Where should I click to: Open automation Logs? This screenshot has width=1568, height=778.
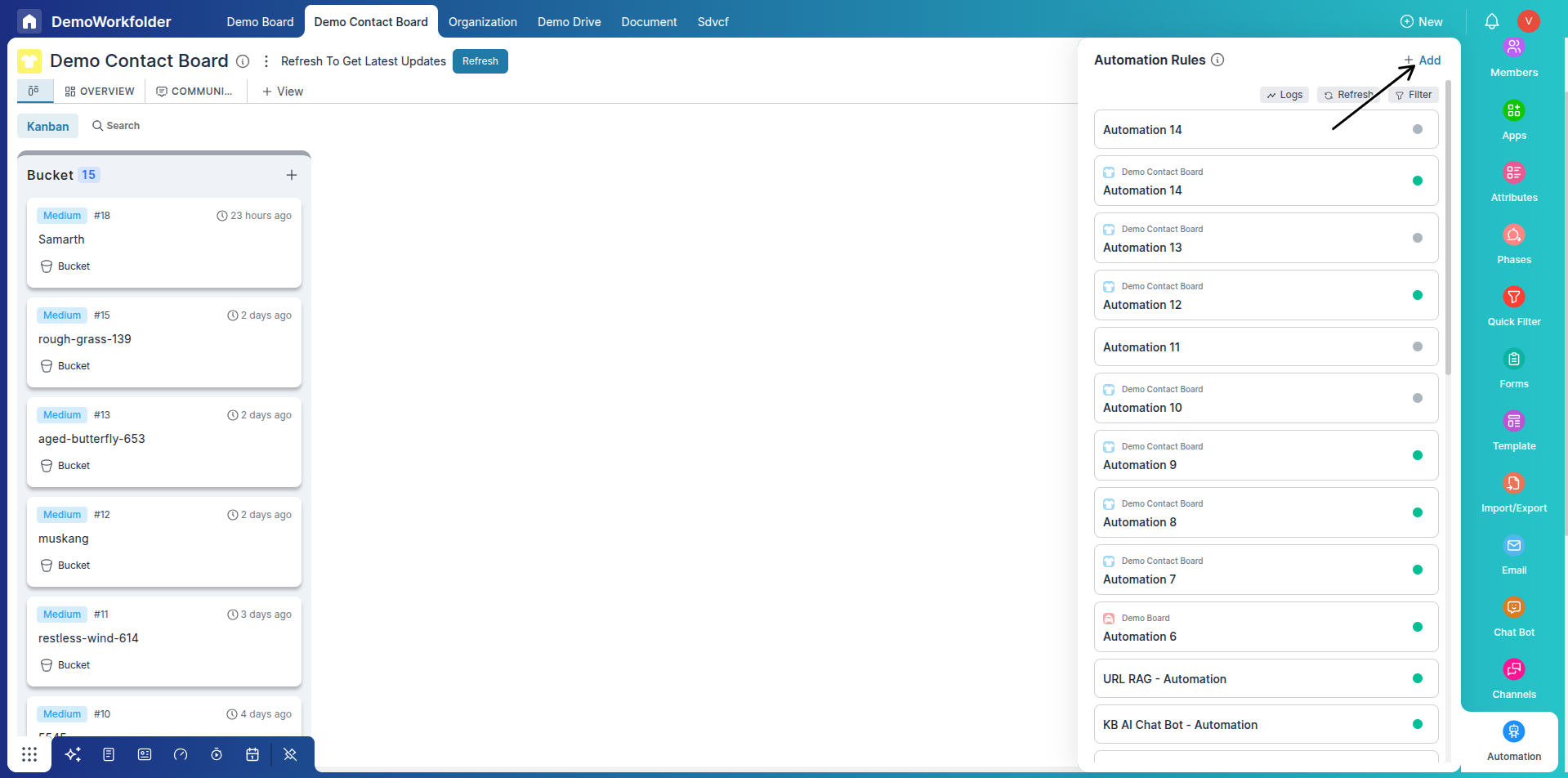pos(1284,95)
